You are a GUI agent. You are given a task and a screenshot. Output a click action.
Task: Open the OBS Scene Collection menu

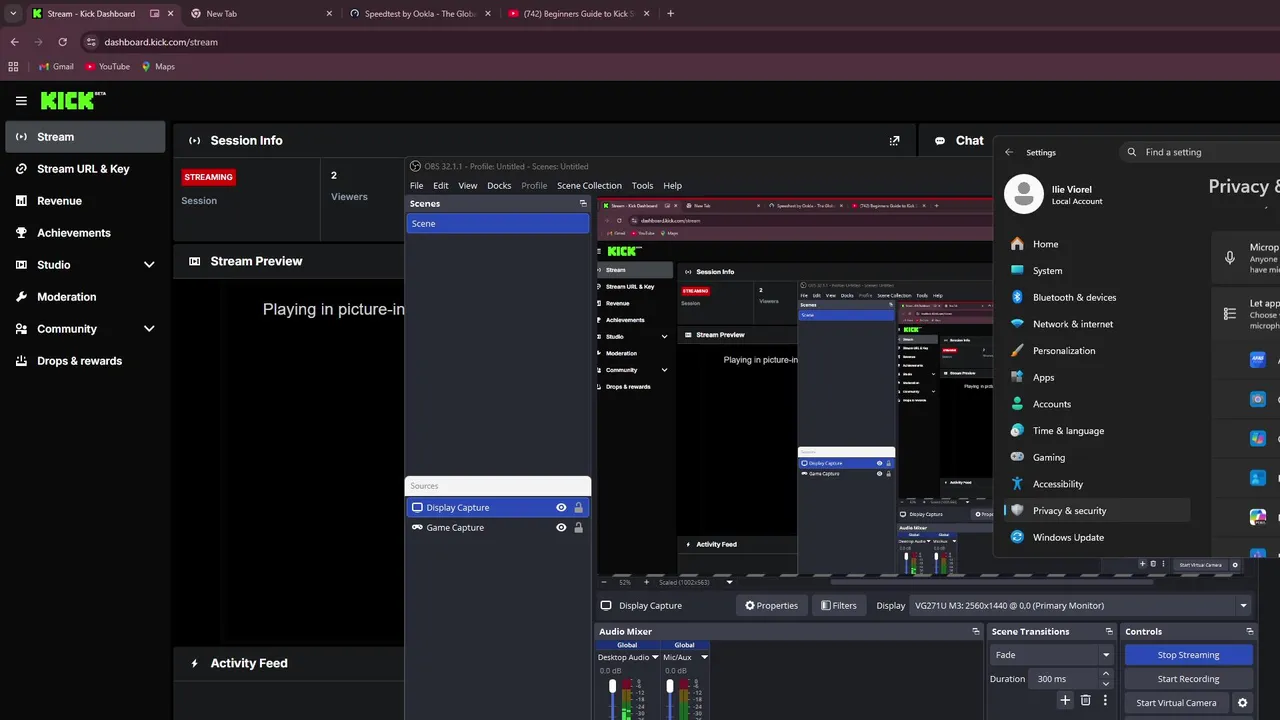589,185
